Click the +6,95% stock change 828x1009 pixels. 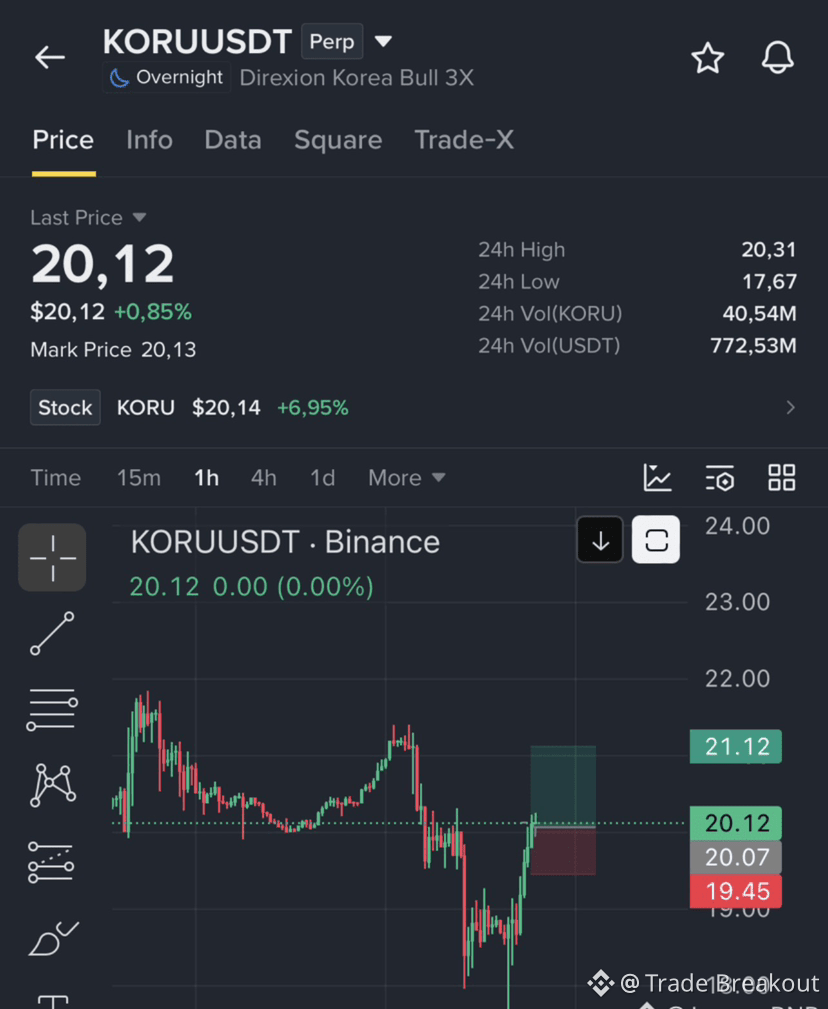click(x=313, y=407)
